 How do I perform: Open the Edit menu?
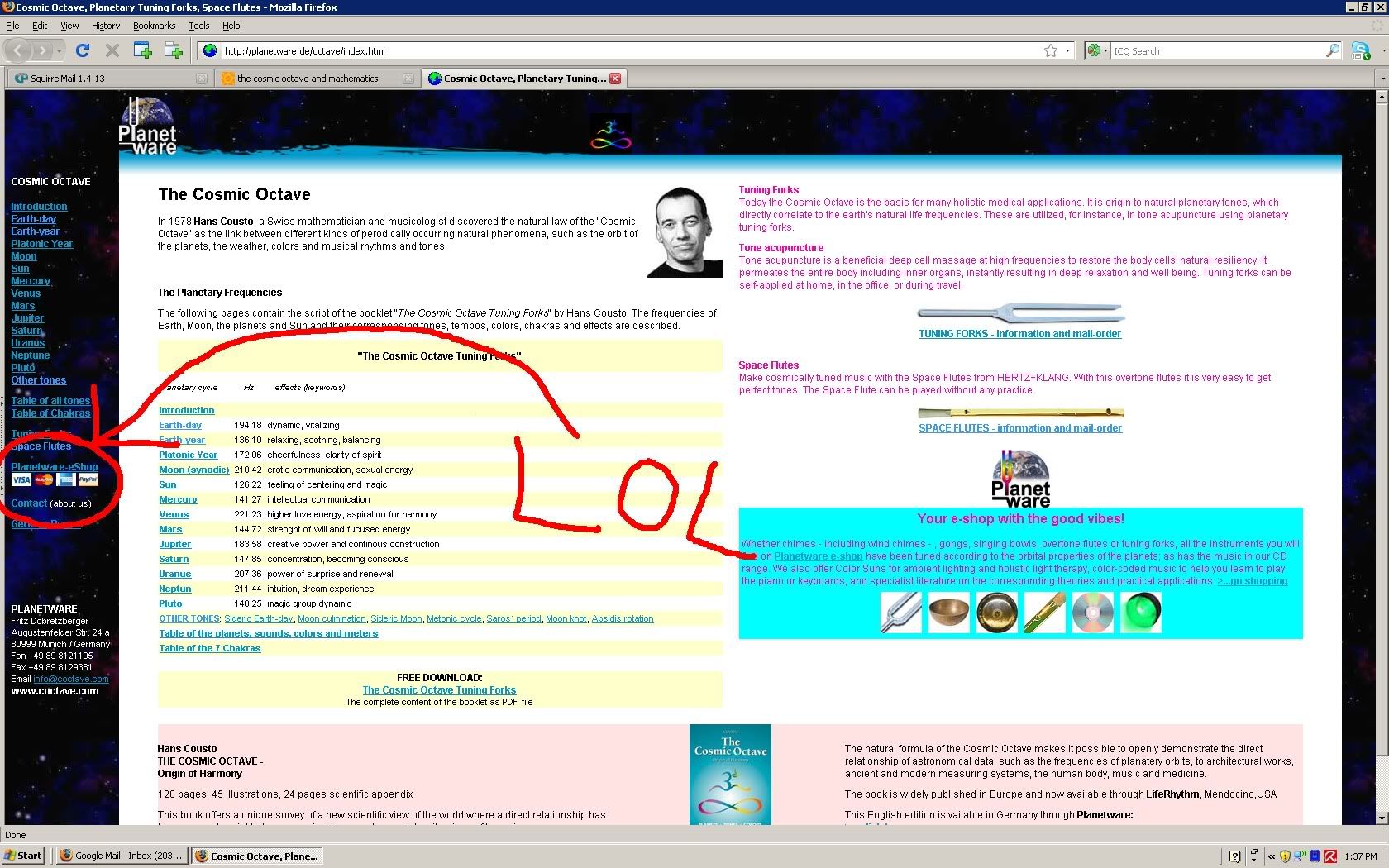[x=40, y=26]
